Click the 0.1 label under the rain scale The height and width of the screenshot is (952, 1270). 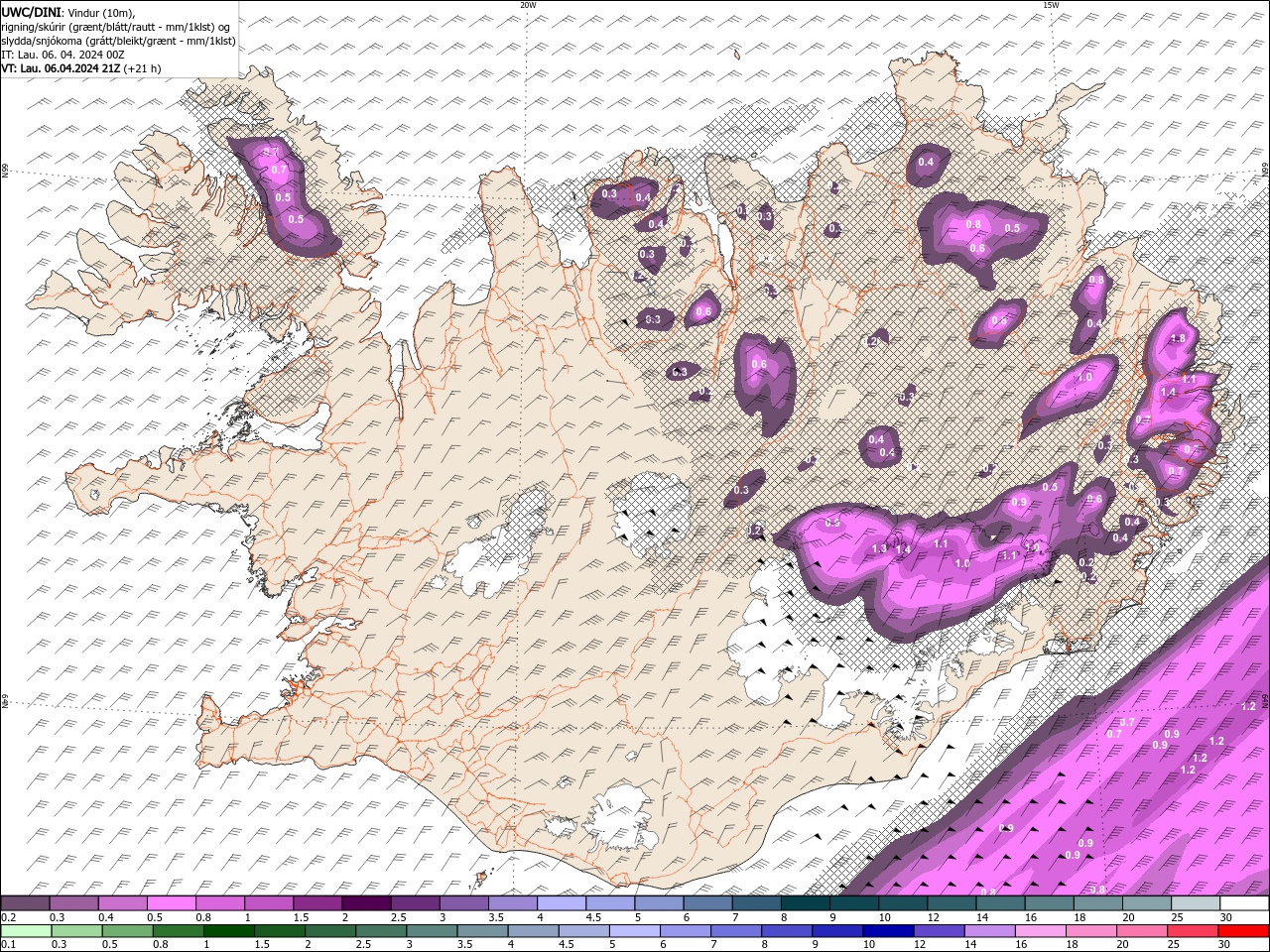(x=8, y=945)
